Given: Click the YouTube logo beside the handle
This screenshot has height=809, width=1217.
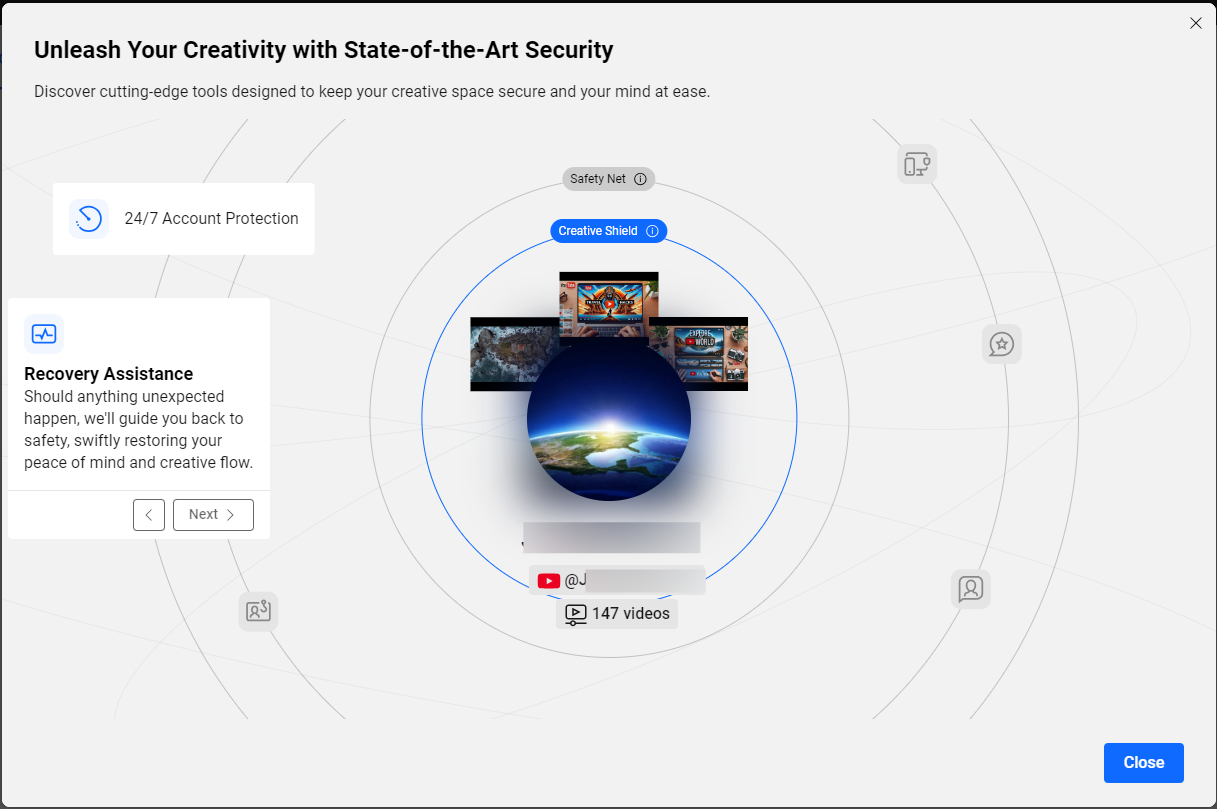Looking at the screenshot, I should pyautogui.click(x=548, y=581).
